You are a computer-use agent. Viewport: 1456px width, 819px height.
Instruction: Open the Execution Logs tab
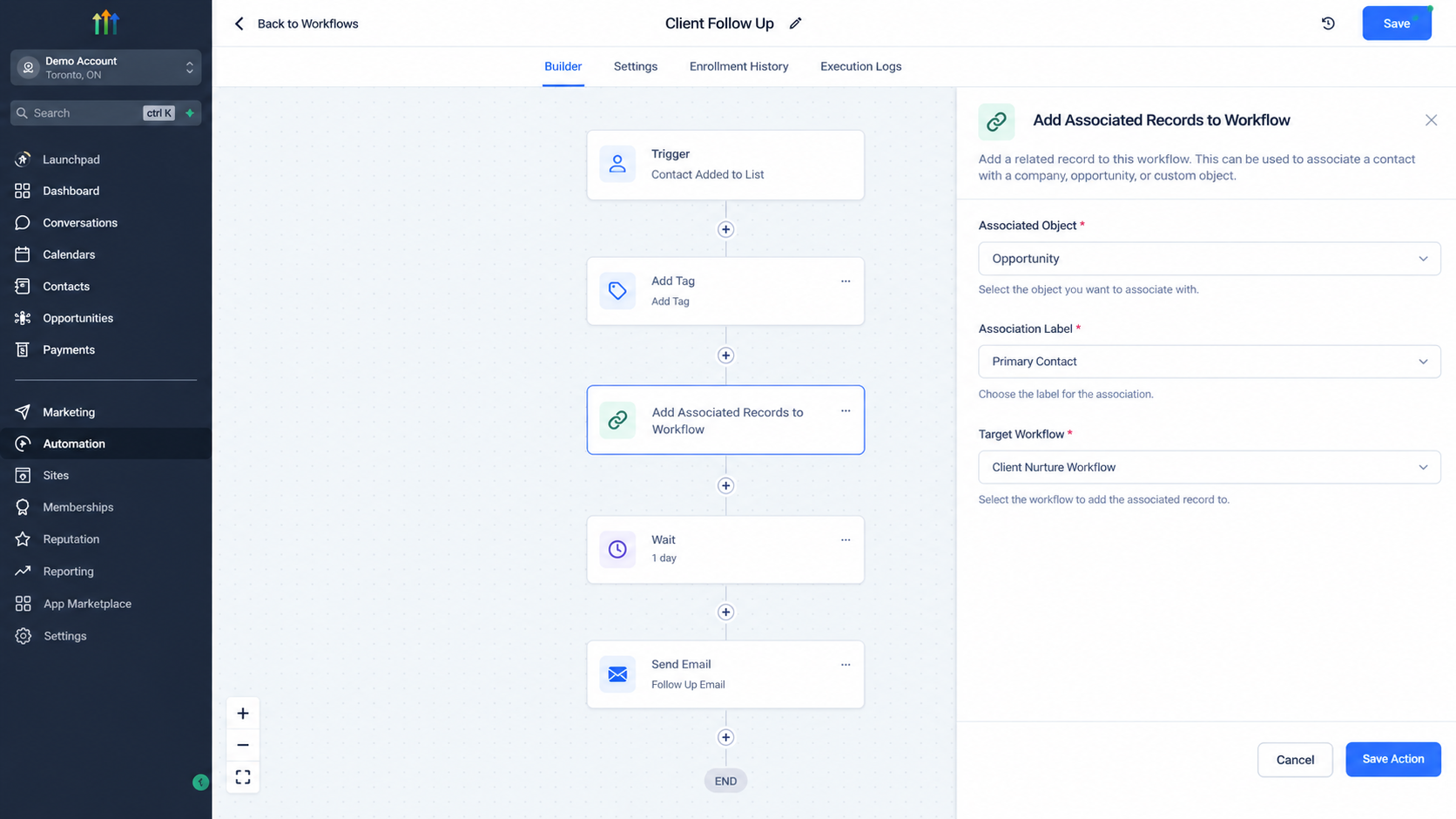tap(860, 66)
